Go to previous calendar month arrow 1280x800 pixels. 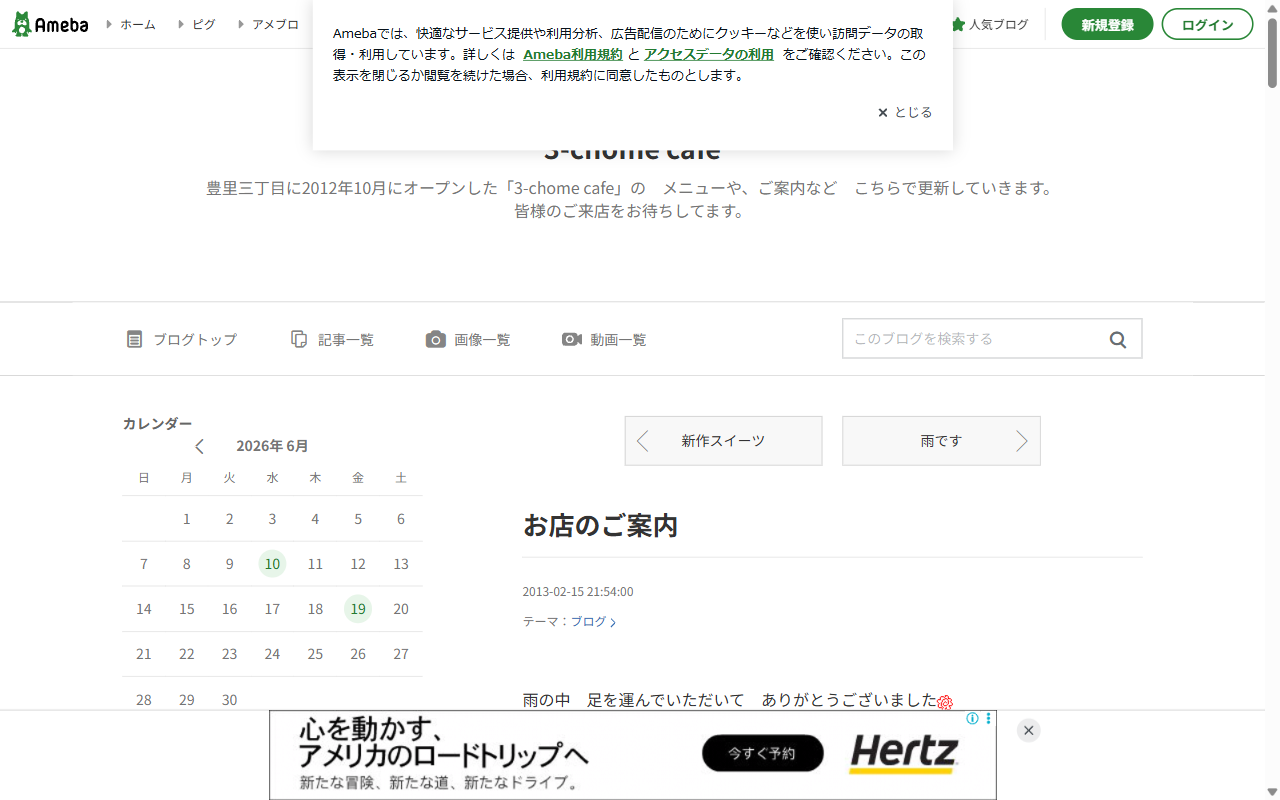(199, 446)
